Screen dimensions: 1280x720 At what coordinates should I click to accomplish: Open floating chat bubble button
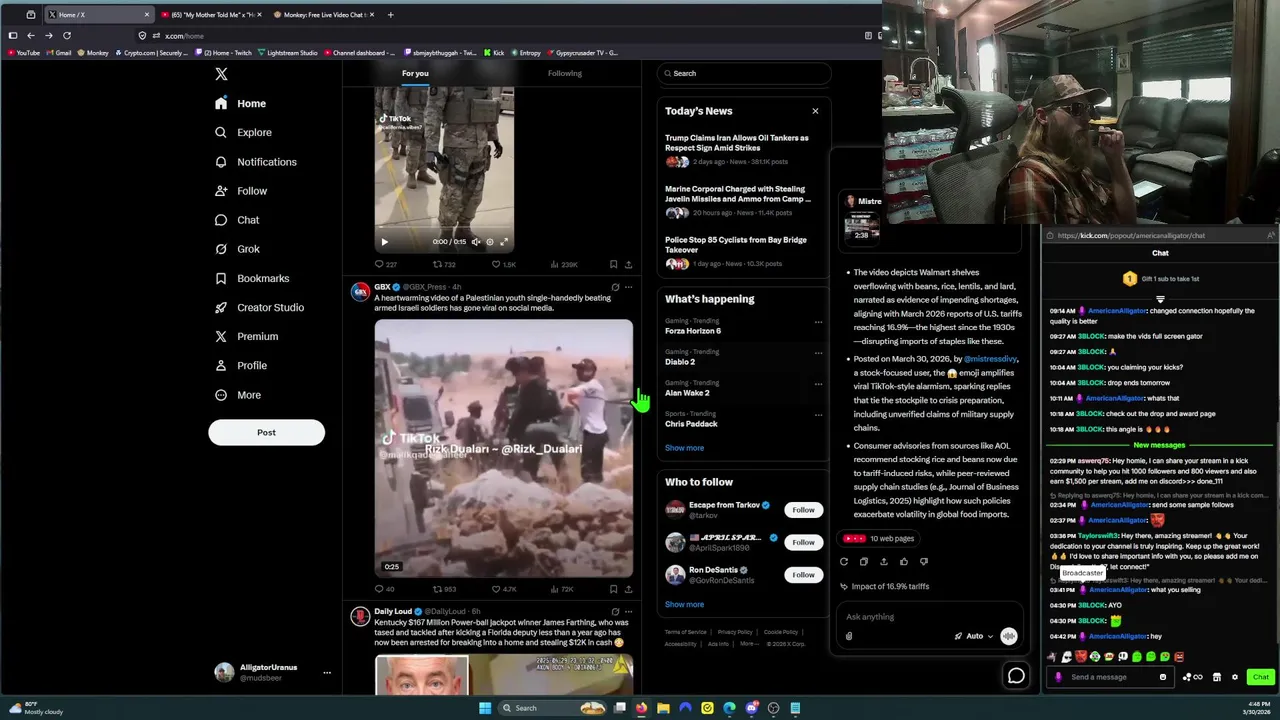coord(1016,676)
